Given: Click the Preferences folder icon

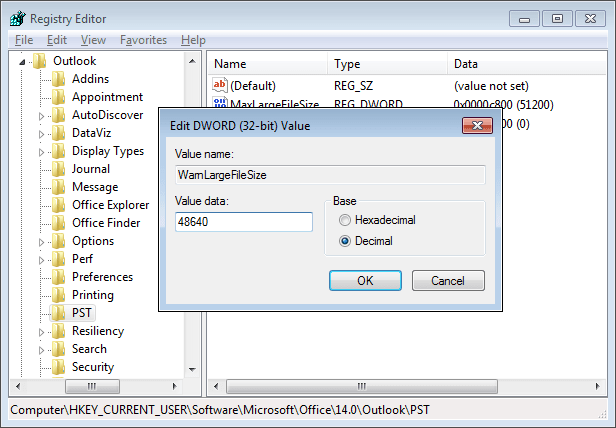Looking at the screenshot, I should pos(59,277).
